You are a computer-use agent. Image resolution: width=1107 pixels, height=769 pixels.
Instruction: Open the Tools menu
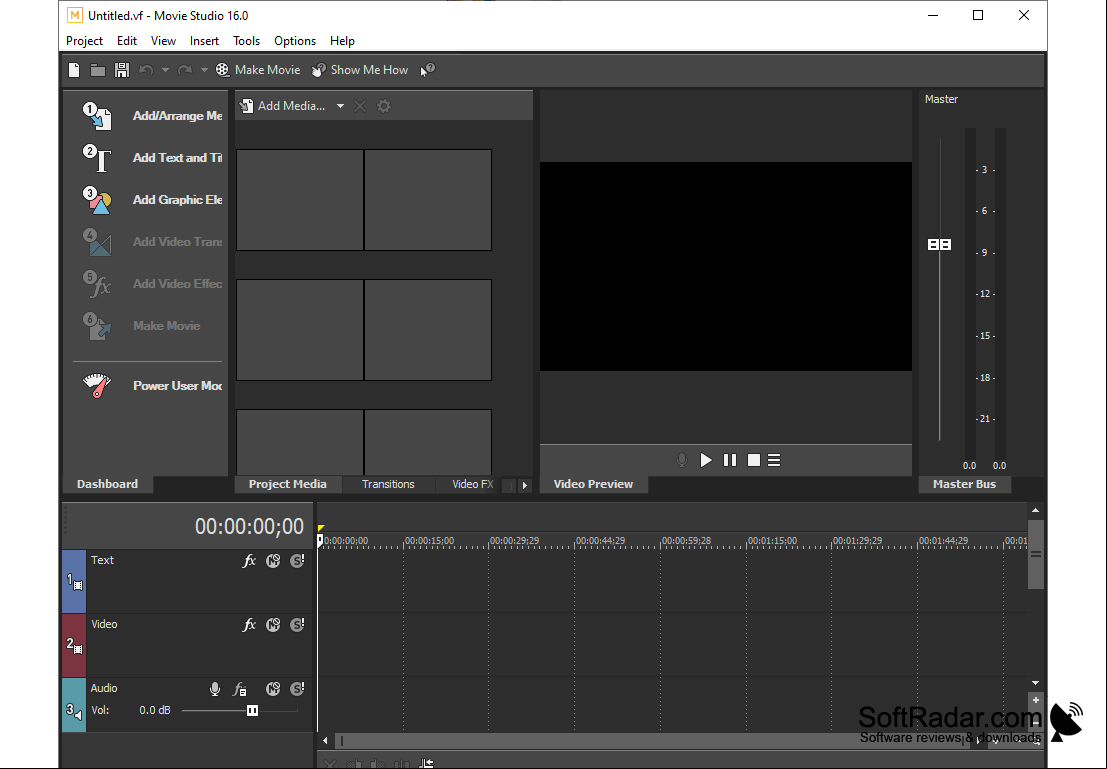pyautogui.click(x=246, y=41)
